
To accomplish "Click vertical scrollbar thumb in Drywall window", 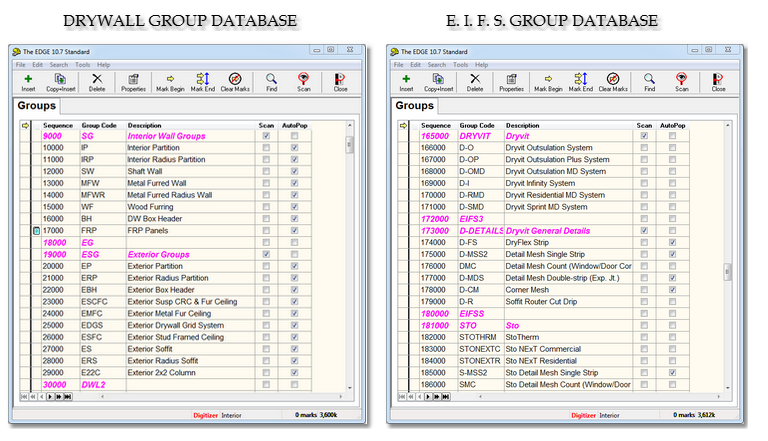I will click(x=350, y=145).
